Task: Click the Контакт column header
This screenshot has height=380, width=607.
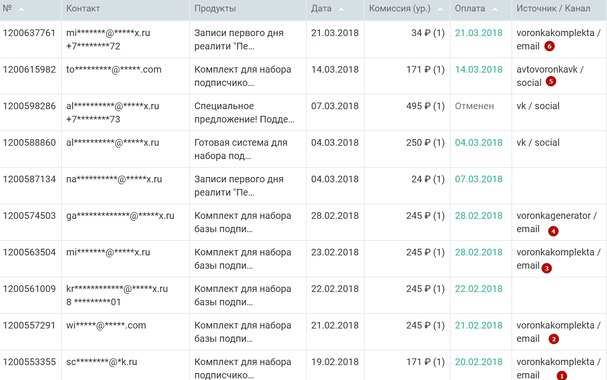Action: click(x=83, y=9)
